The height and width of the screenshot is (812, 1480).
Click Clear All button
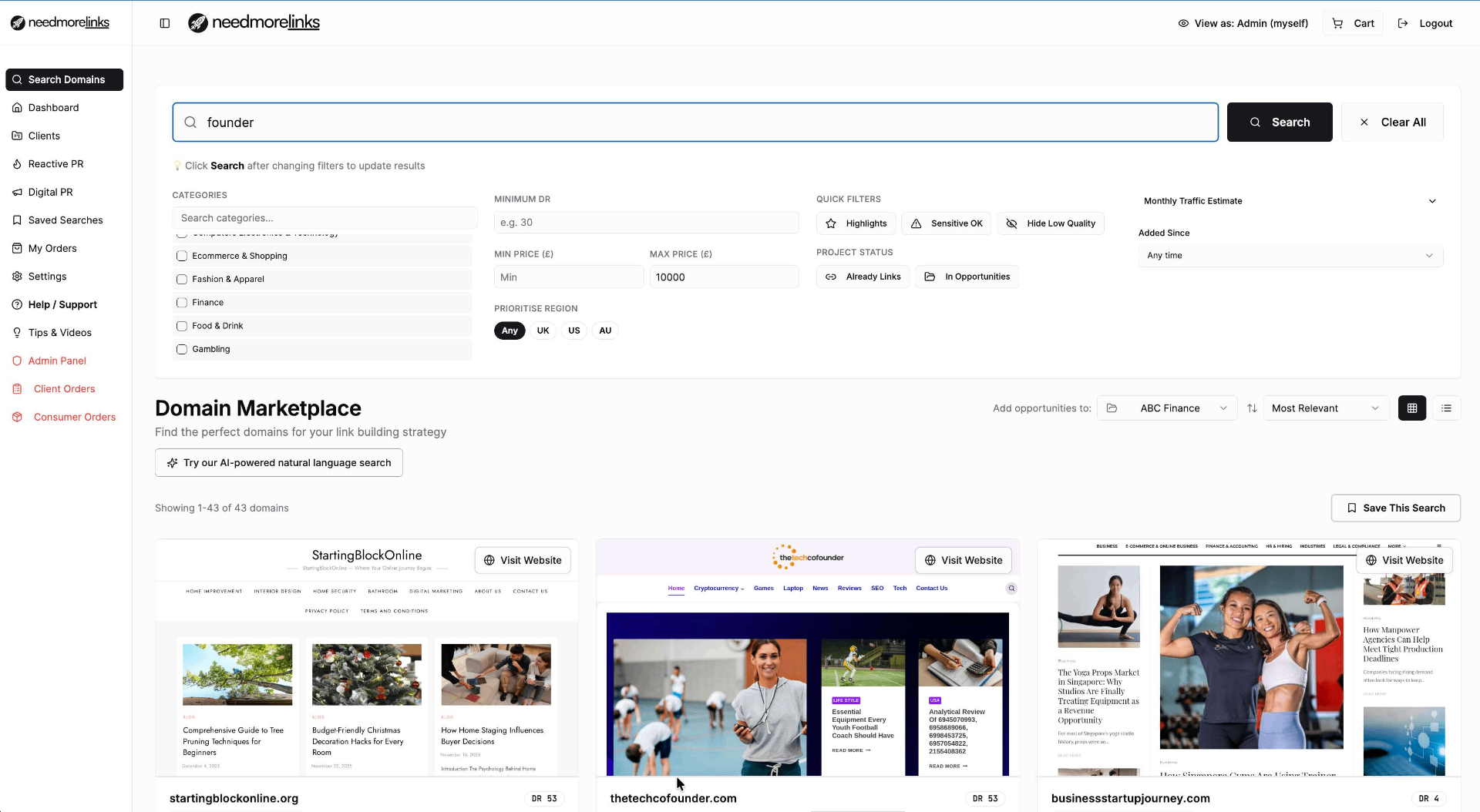pos(1392,122)
